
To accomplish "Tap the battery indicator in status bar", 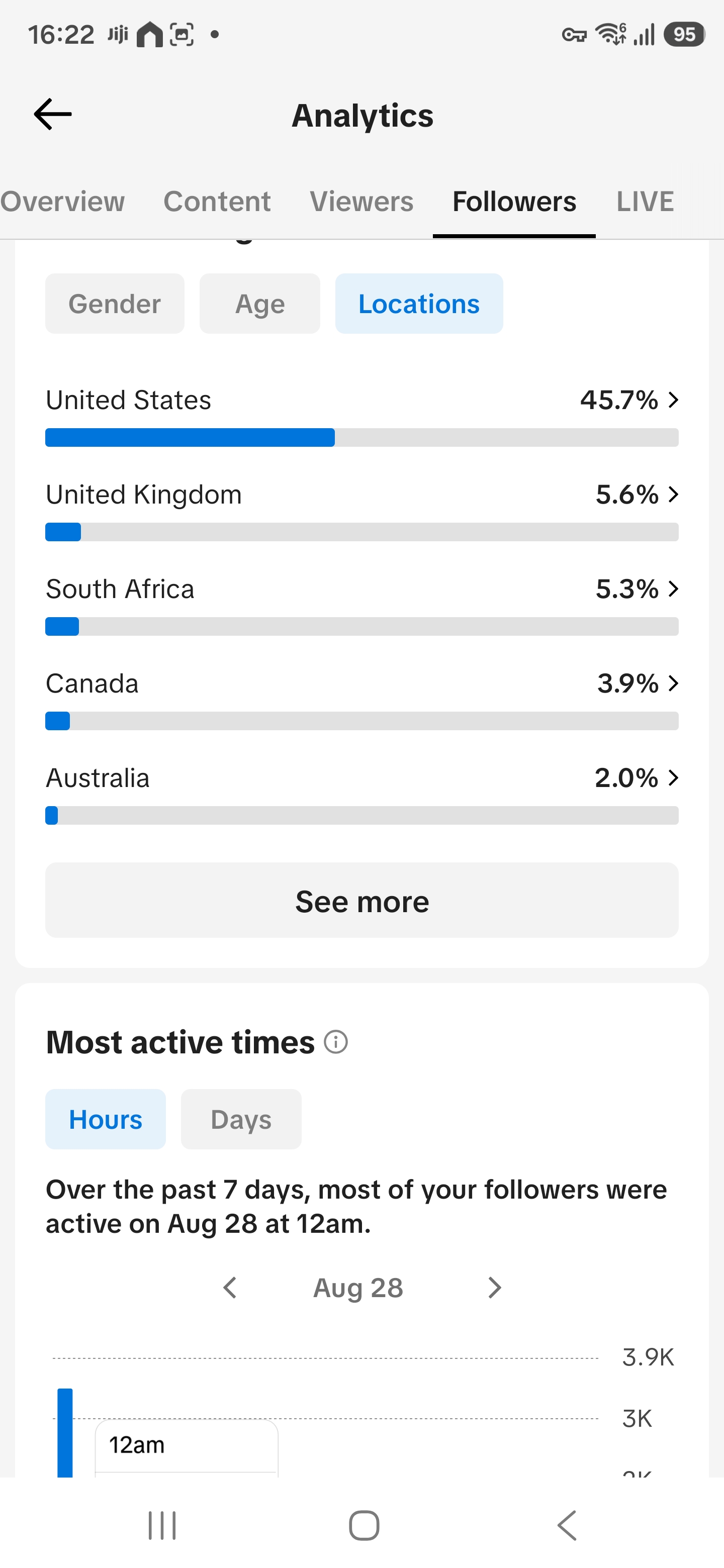I will (x=684, y=34).
